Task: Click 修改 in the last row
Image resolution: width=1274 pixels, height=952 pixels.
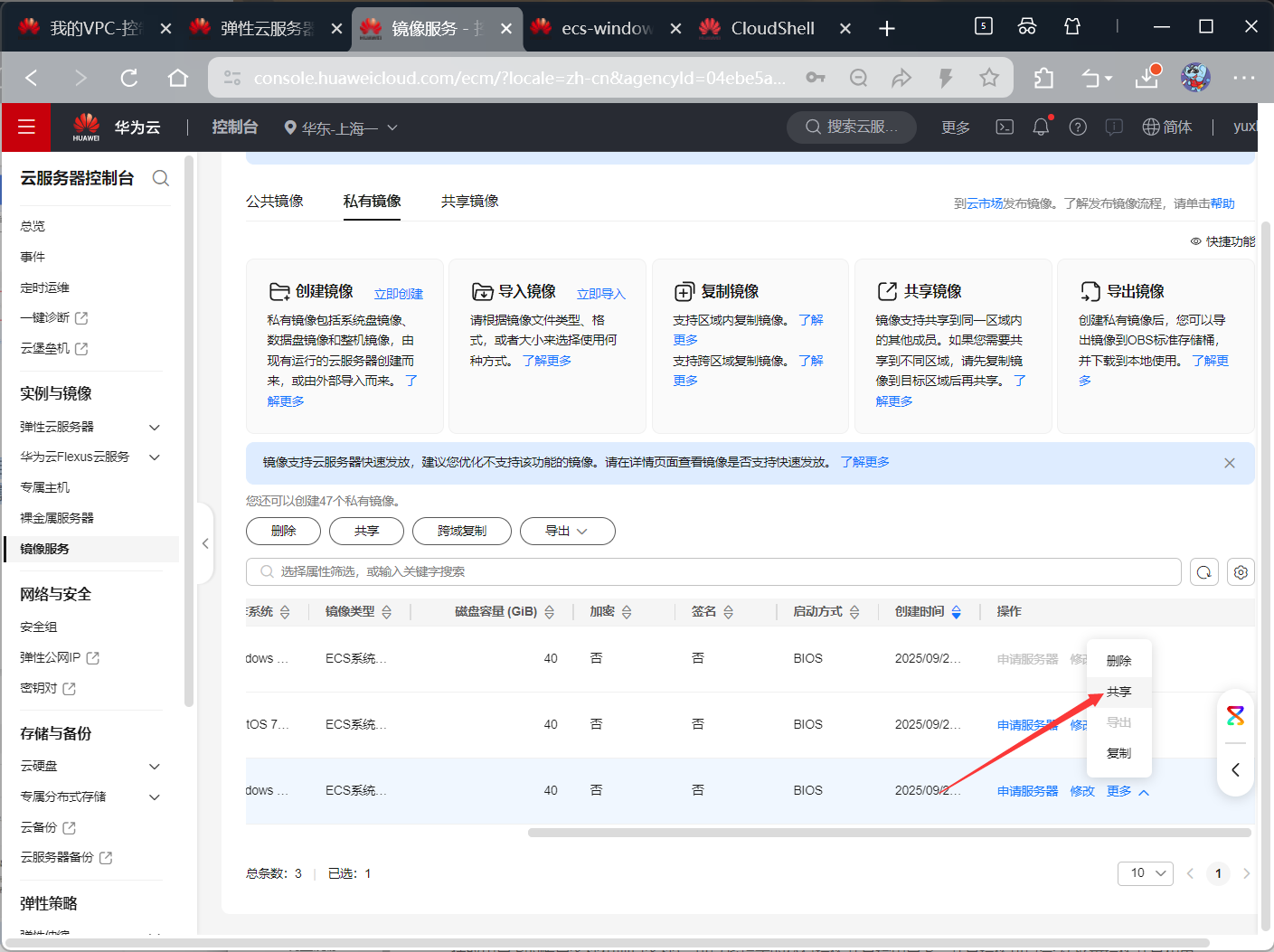Action: click(x=1082, y=791)
